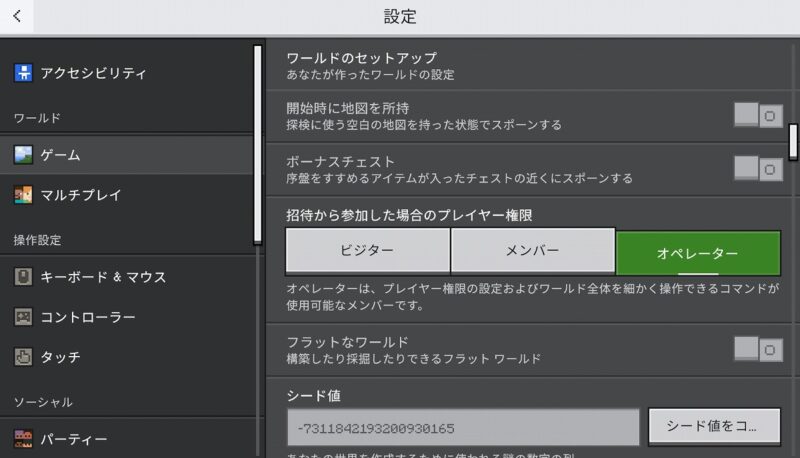Open パーティー settings
The image size is (800, 458).
point(127,439)
